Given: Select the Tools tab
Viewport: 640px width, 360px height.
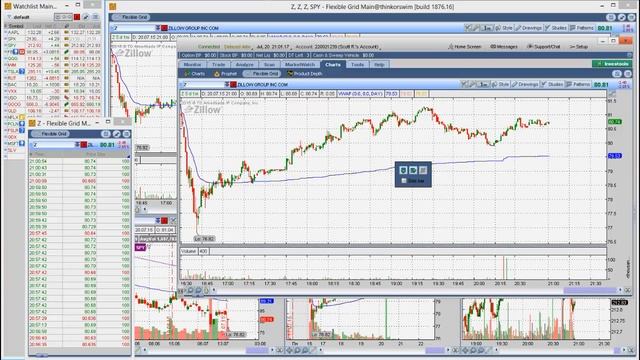Looking at the screenshot, I should click(358, 64).
